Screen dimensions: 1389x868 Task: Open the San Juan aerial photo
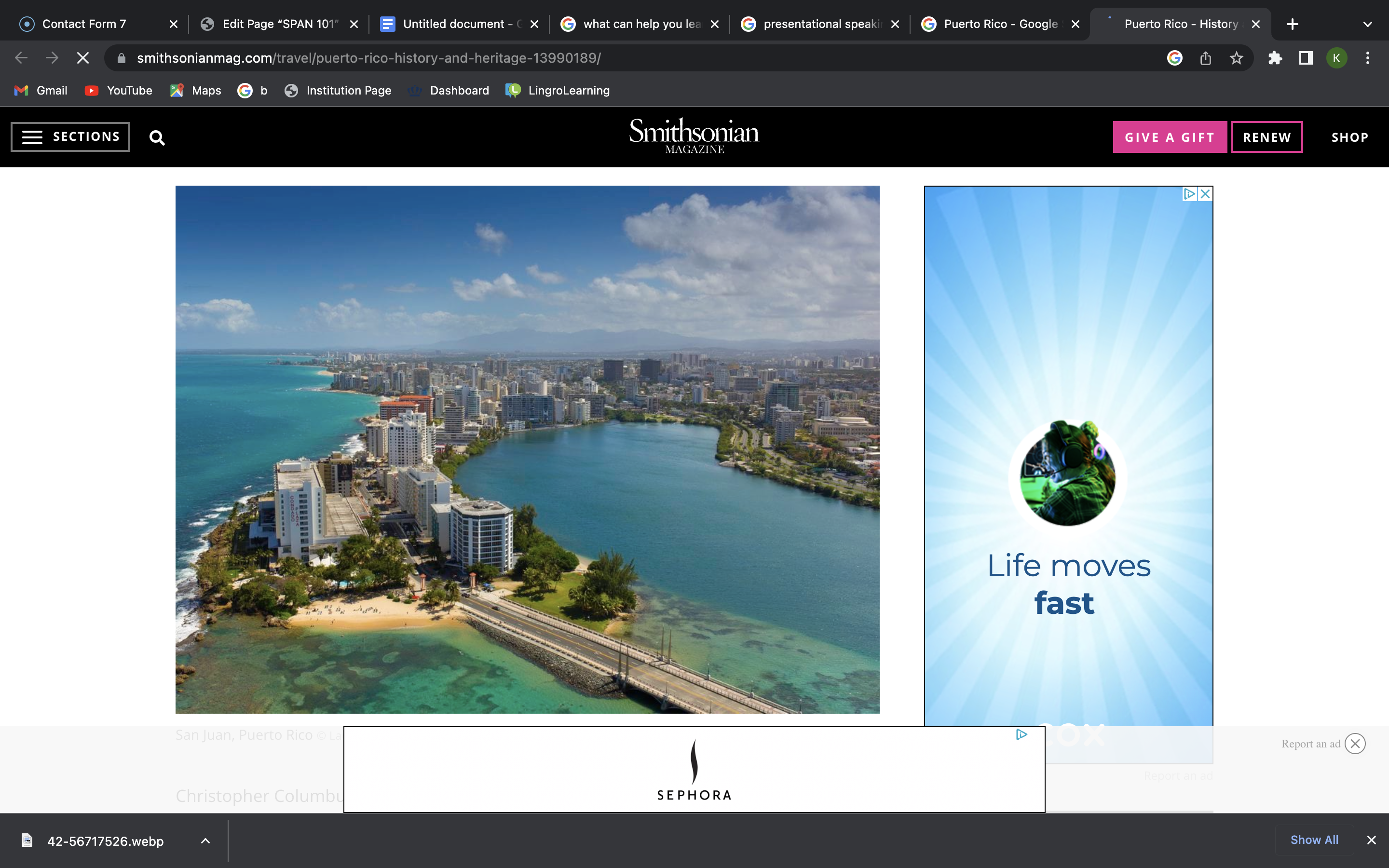pyautogui.click(x=528, y=449)
